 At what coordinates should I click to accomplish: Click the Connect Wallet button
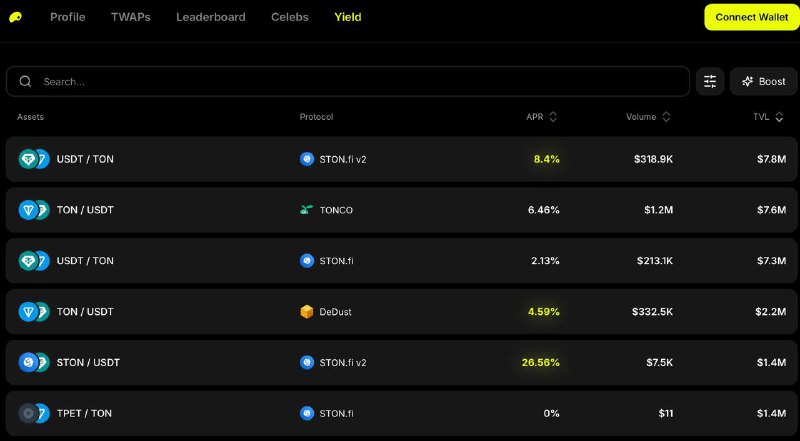(752, 17)
